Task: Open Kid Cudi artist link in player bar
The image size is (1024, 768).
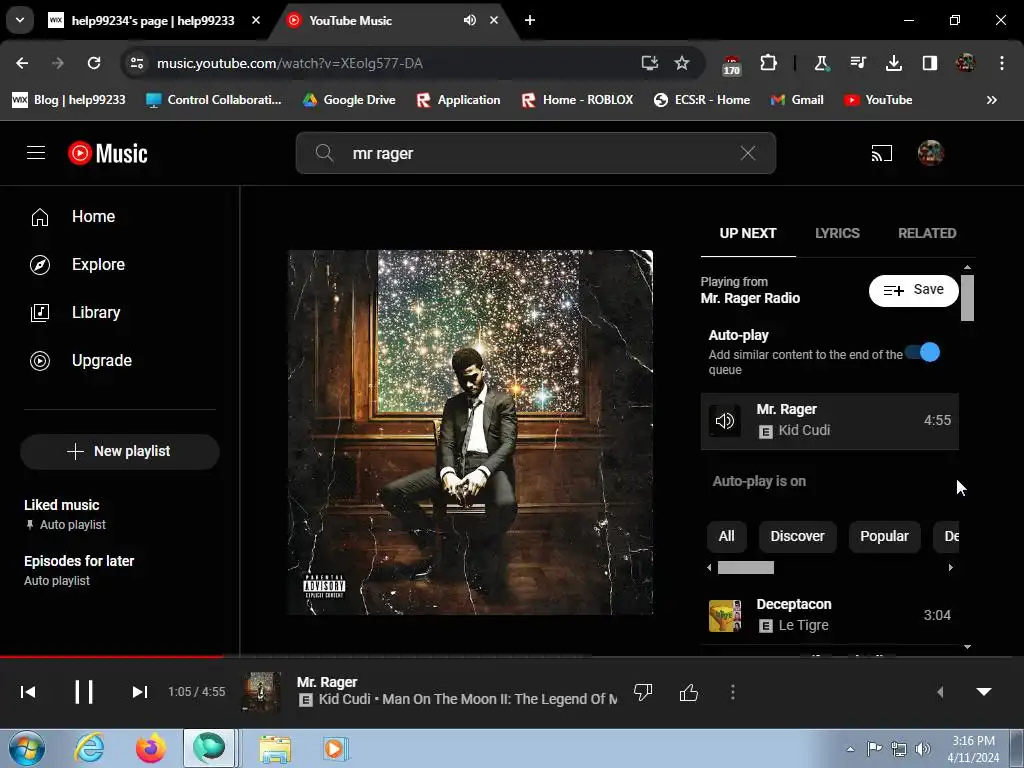Action: pyautogui.click(x=345, y=699)
